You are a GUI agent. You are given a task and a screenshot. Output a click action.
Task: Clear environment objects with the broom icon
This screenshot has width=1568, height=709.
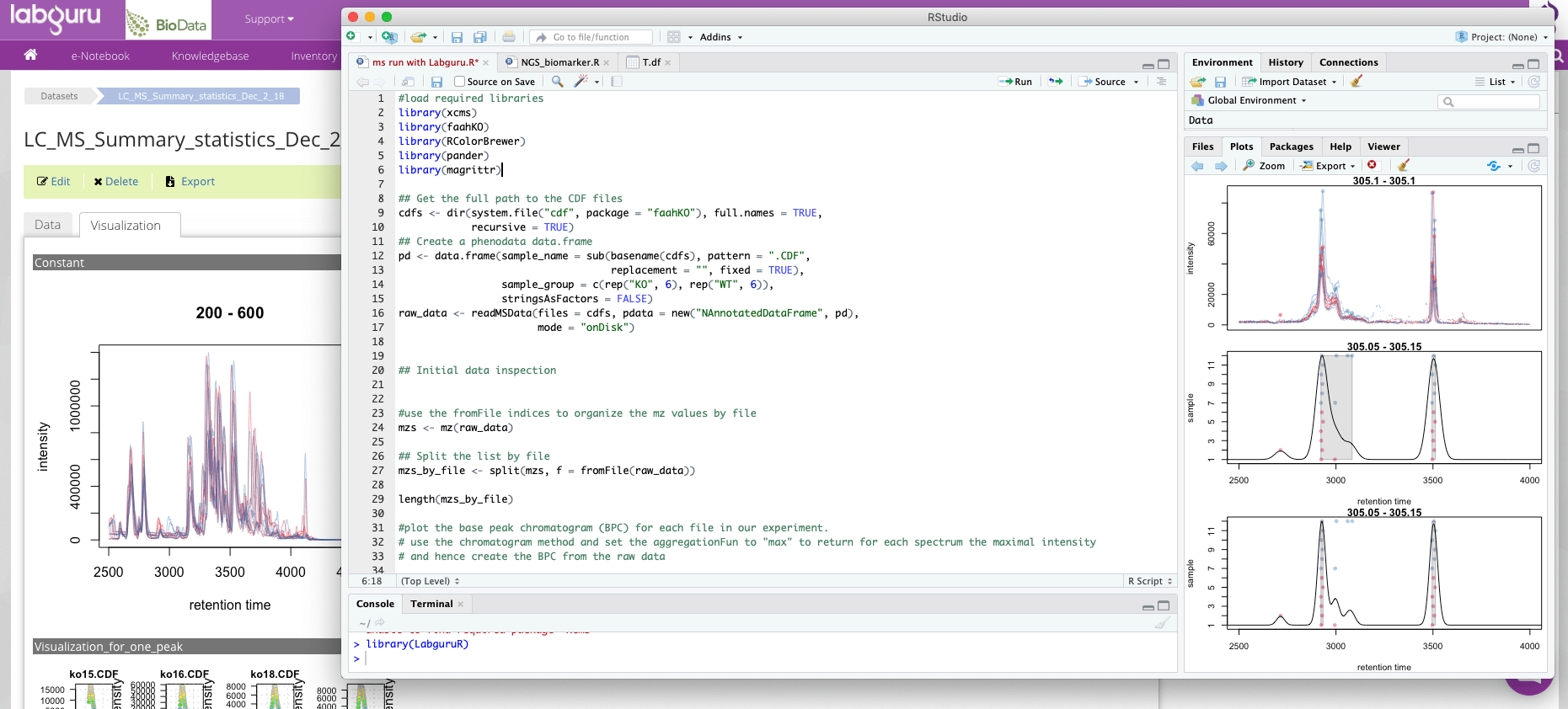[x=1356, y=82]
